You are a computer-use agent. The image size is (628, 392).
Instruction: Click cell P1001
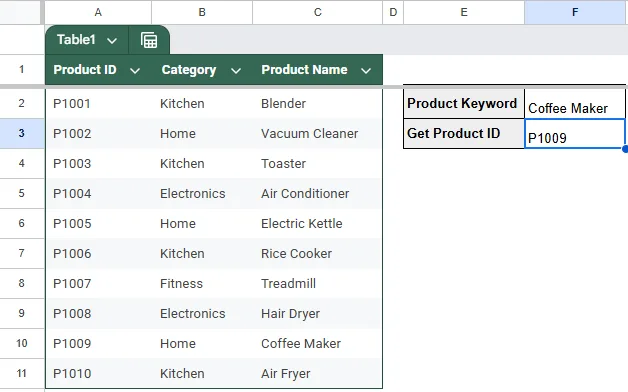[99, 104]
